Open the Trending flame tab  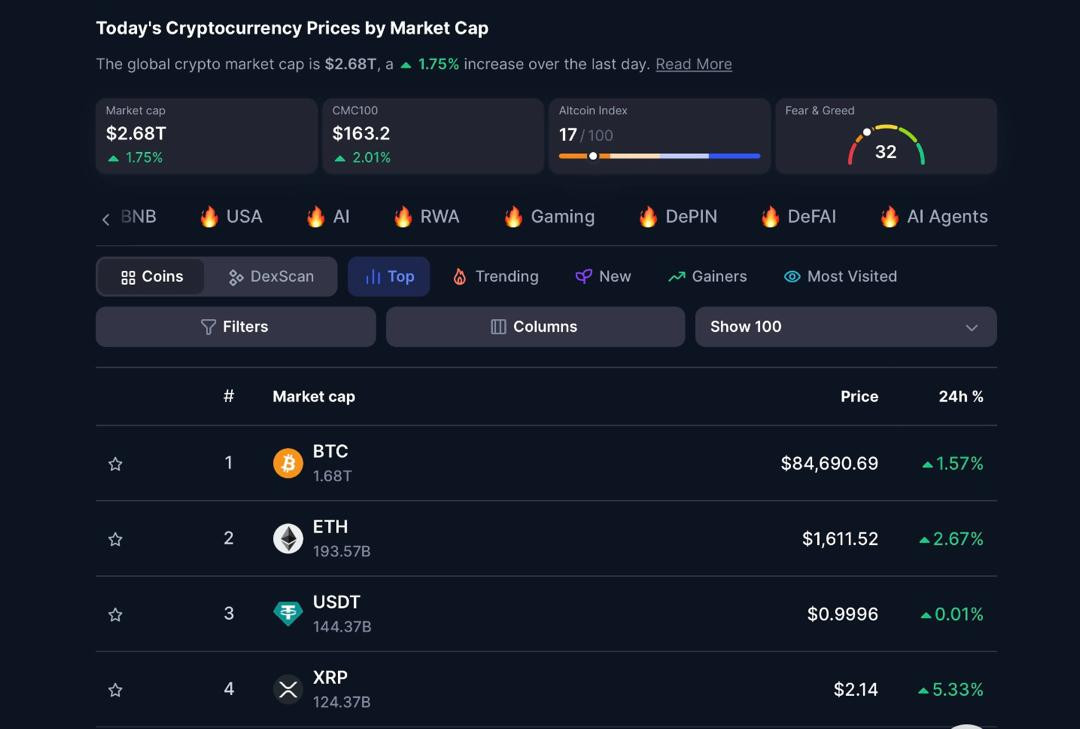pos(495,277)
